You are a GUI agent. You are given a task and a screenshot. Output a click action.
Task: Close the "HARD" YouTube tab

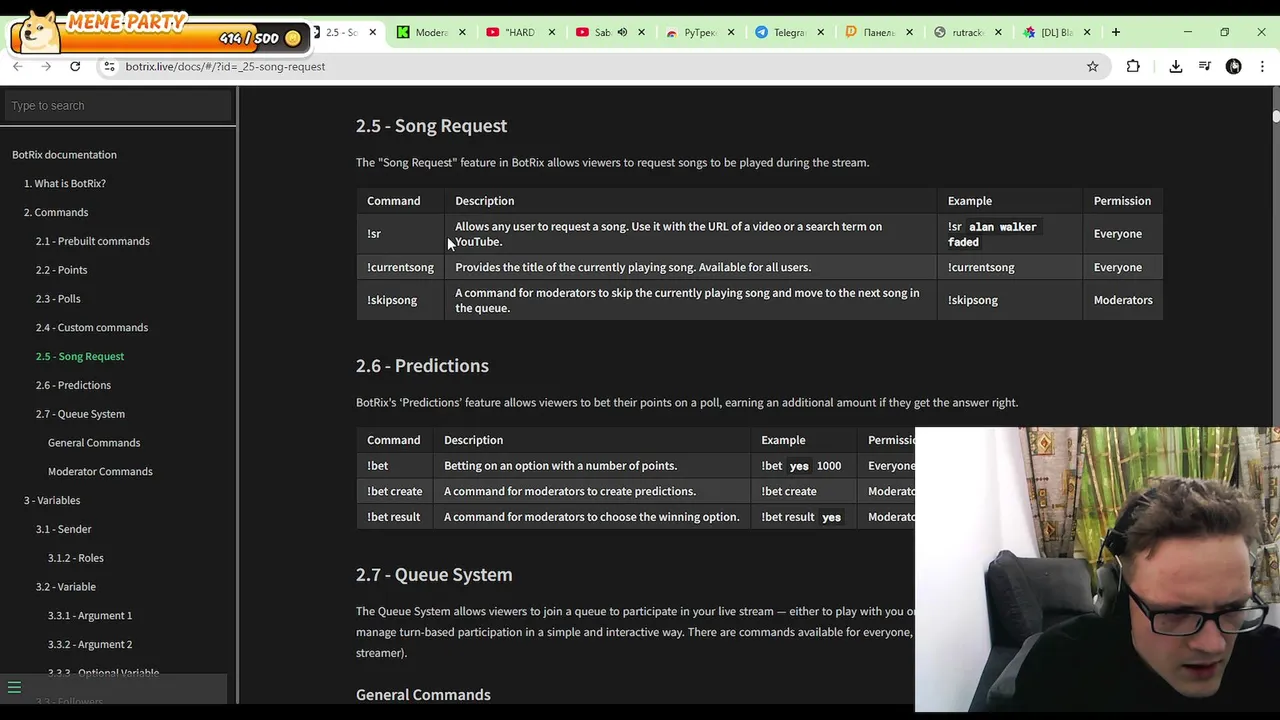tap(552, 32)
